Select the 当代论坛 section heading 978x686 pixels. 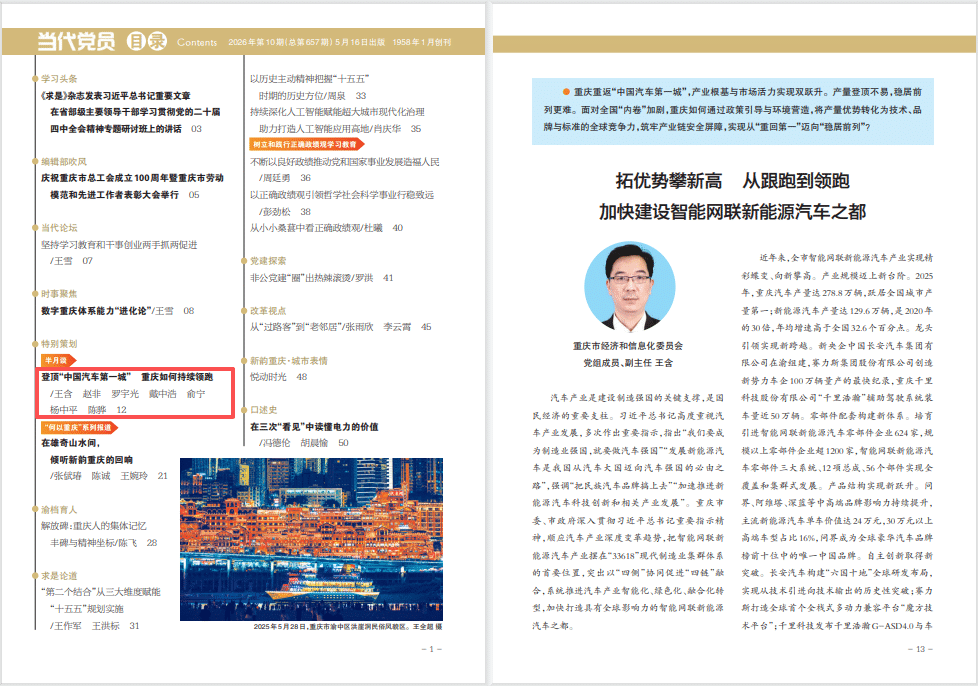(59, 228)
